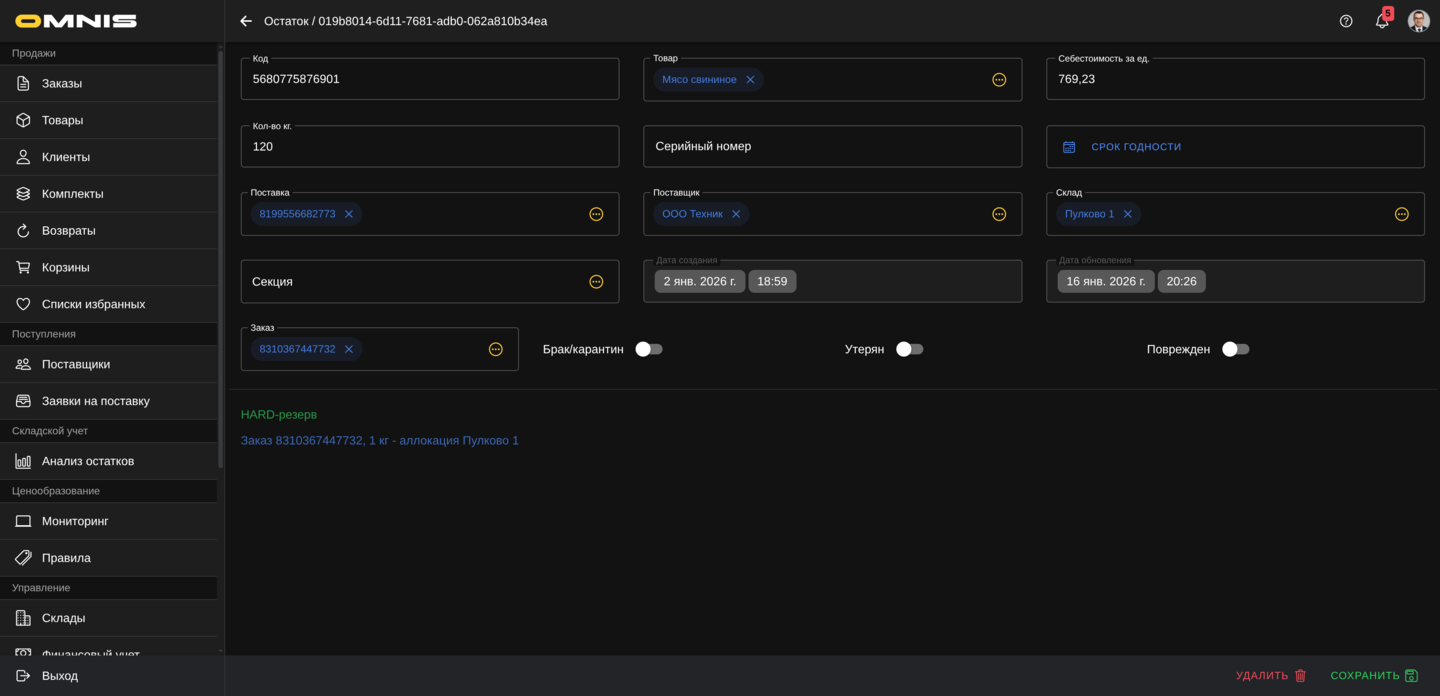The width and height of the screenshot is (1440, 696).
Task: Clear the Пулково 1 warehouse chip
Action: click(1127, 214)
